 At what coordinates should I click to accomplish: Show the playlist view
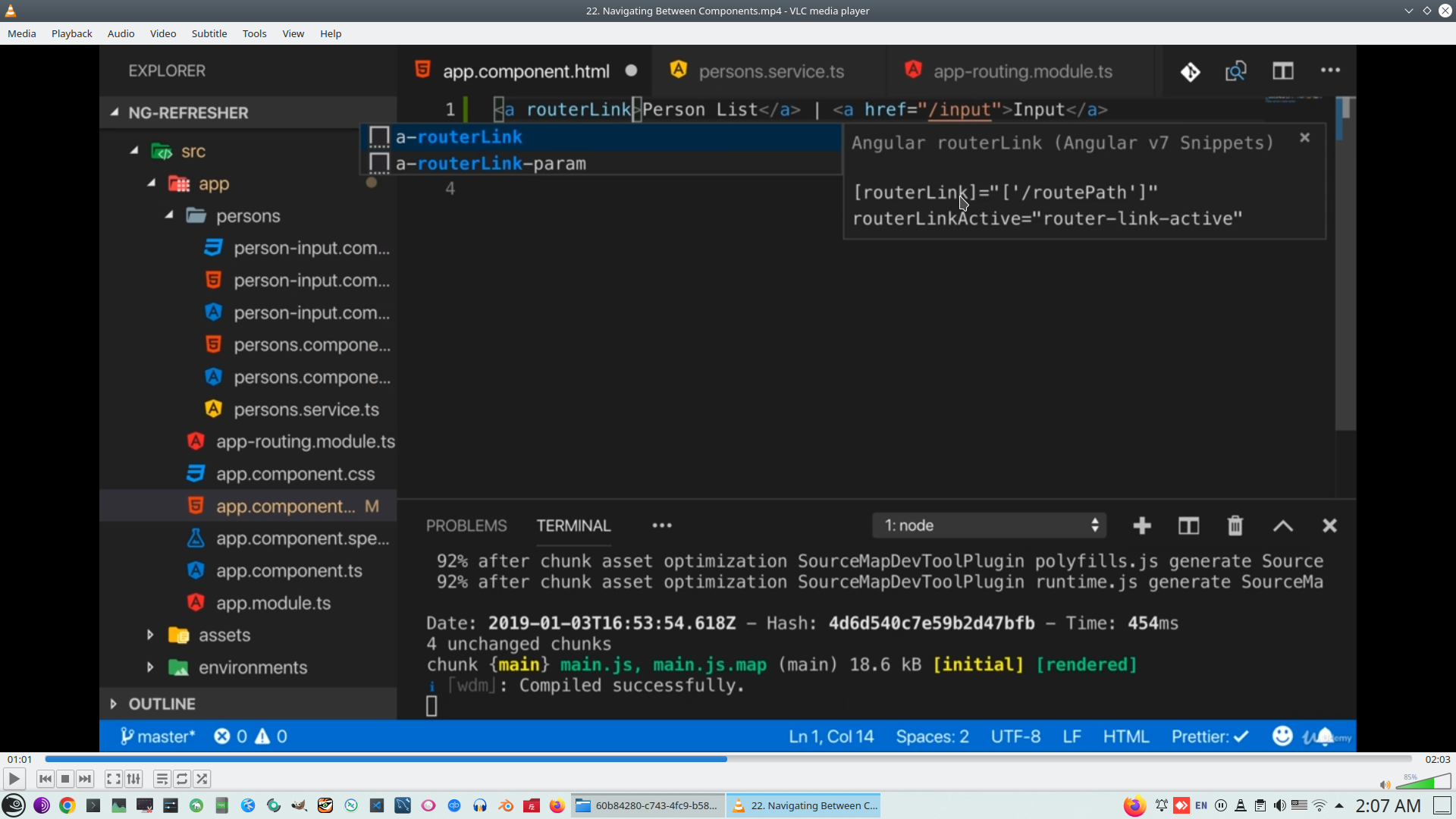coord(162,779)
